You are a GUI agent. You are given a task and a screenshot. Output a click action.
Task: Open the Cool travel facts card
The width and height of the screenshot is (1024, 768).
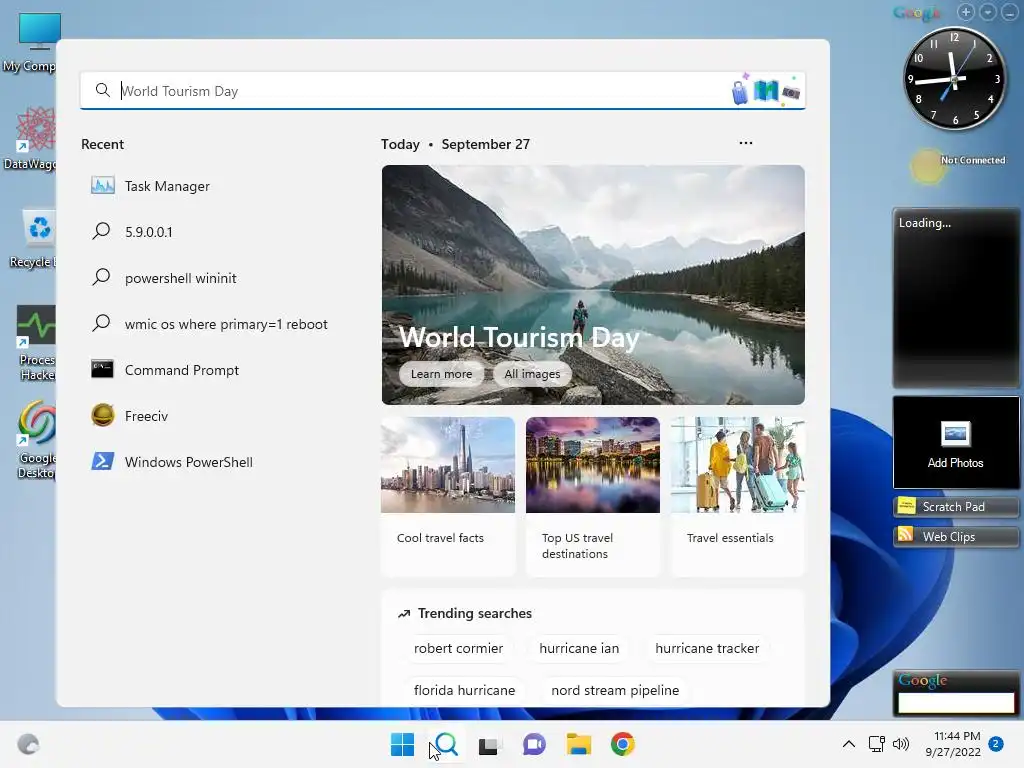[448, 496]
